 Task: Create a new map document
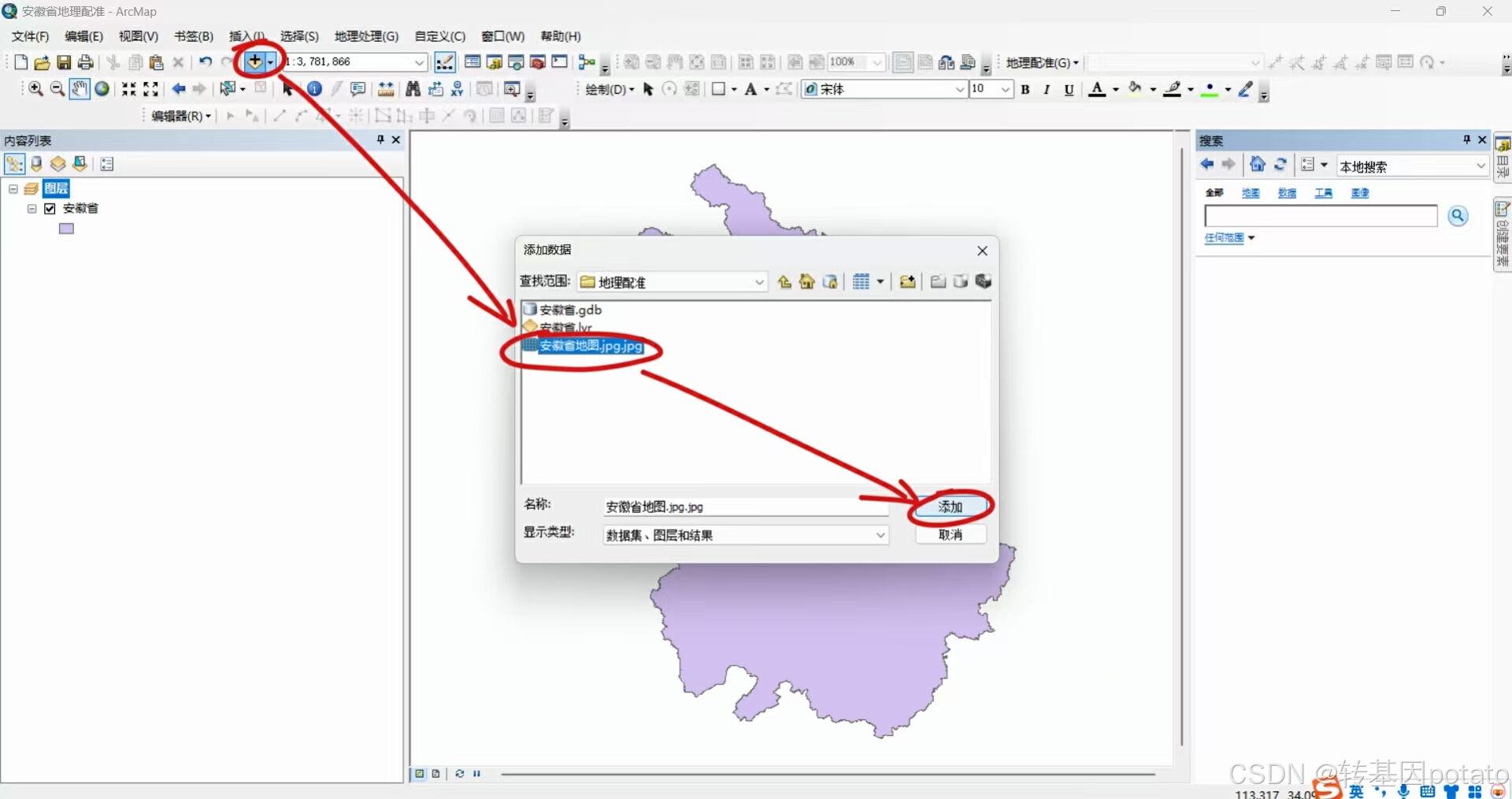click(x=20, y=62)
